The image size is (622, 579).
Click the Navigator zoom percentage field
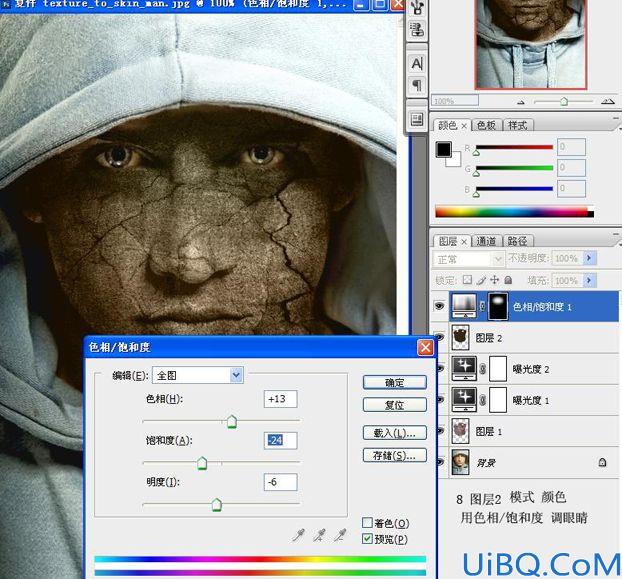click(x=455, y=101)
